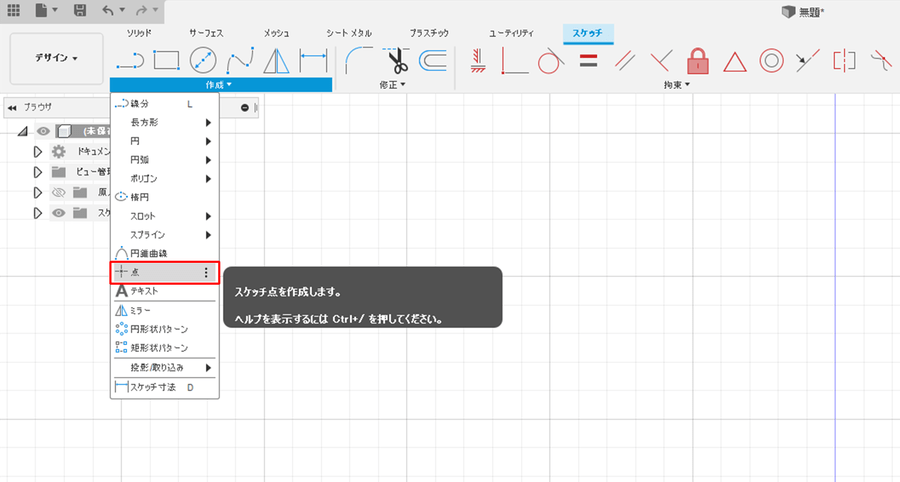Expand the Document Settings tree node
The height and width of the screenshot is (482, 900).
pyautogui.click(x=37, y=152)
